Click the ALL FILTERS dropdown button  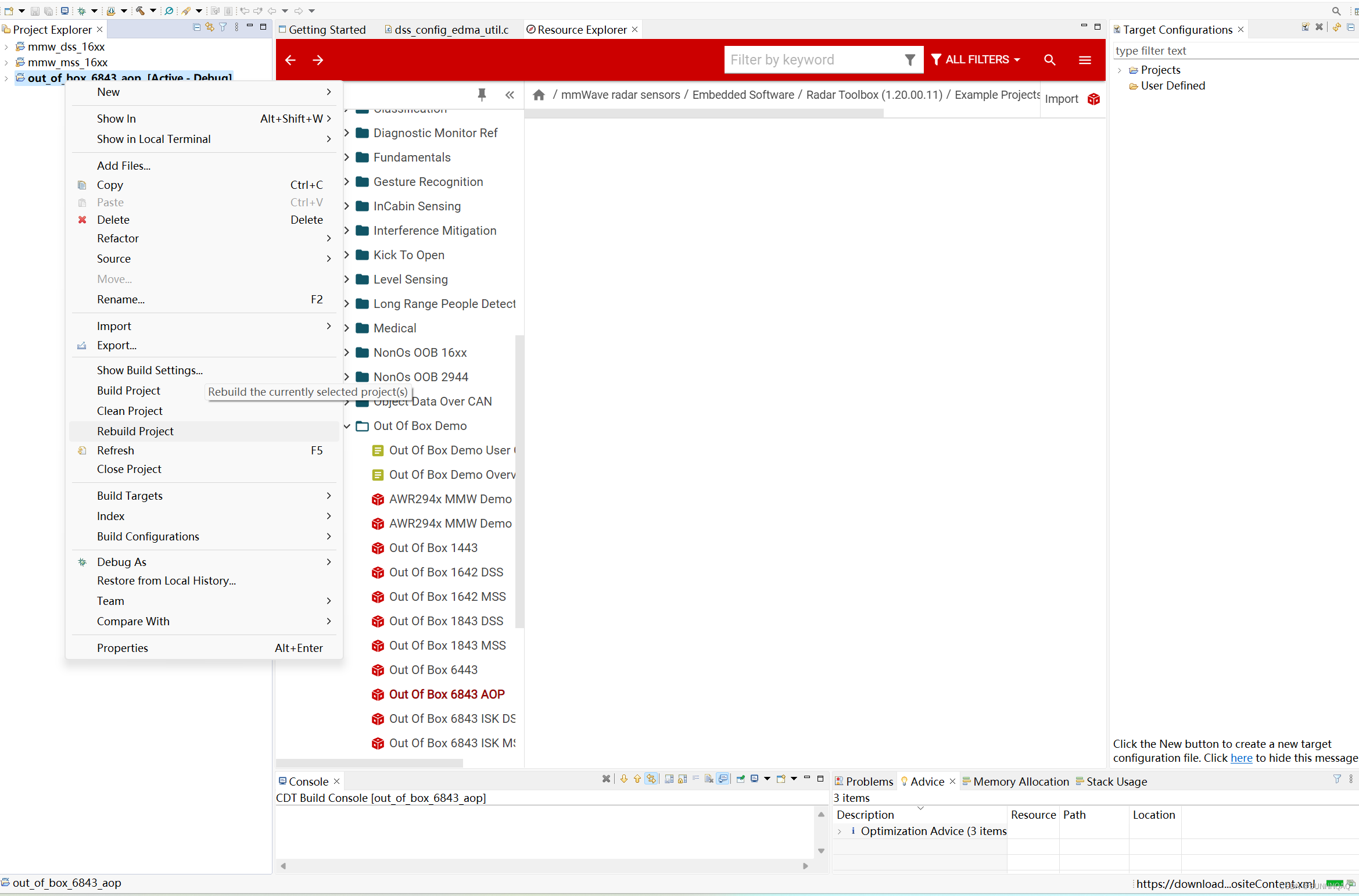coord(976,59)
